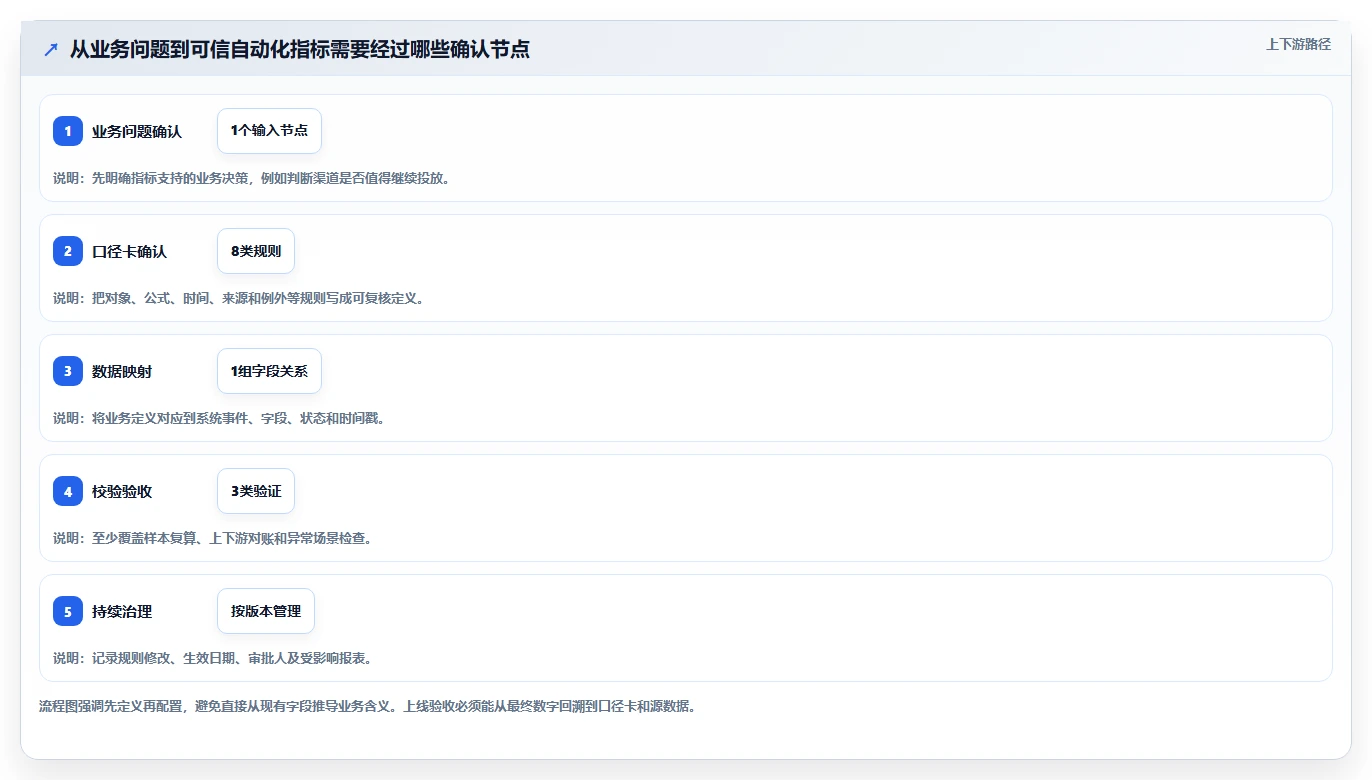
Task: Click the 8类规则 tag
Action: 256,251
